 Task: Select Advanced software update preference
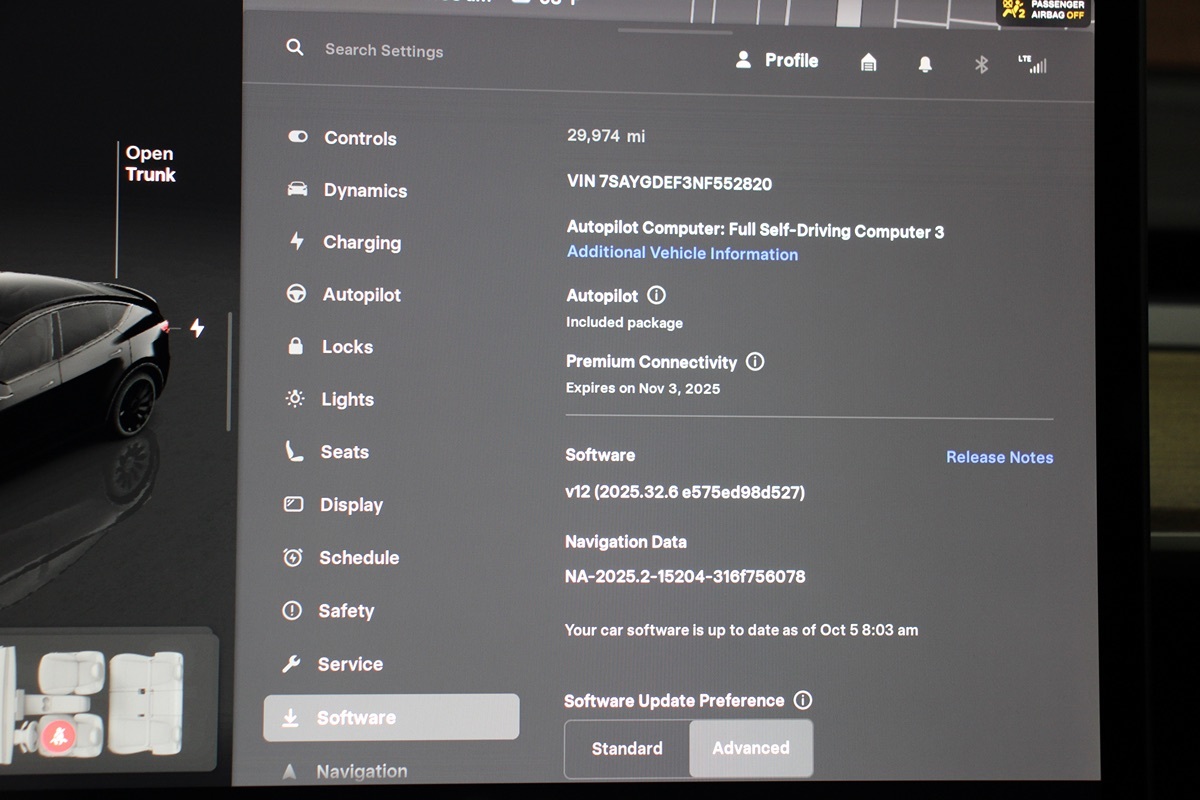(x=751, y=748)
